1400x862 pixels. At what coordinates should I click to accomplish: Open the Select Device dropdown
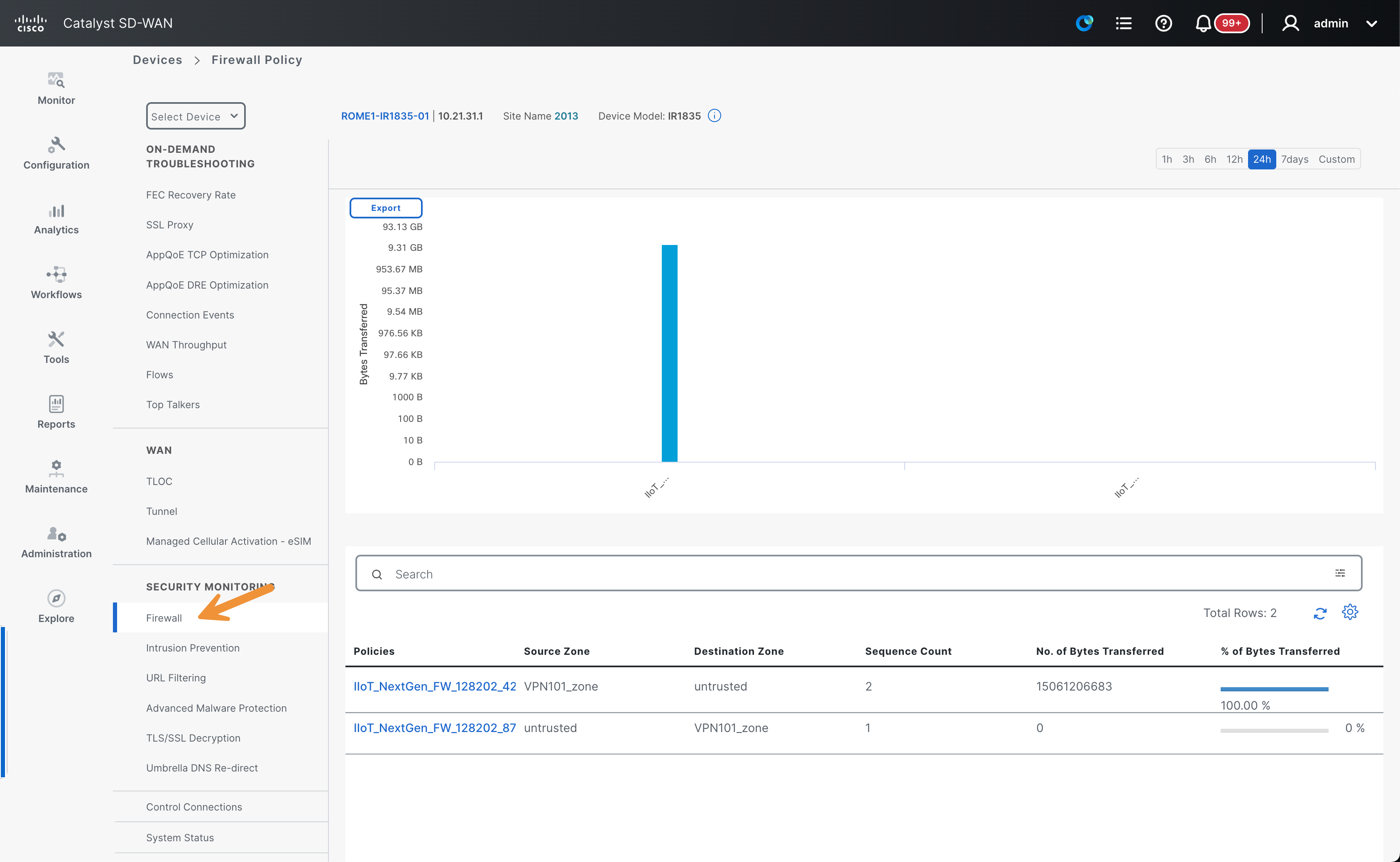196,116
